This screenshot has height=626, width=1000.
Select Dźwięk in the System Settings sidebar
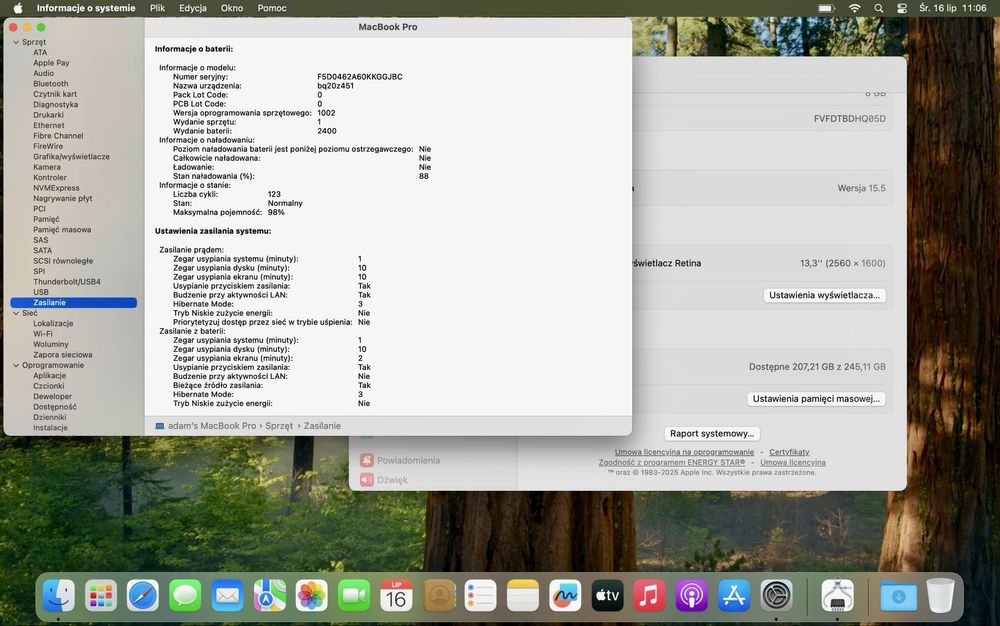click(x=392, y=480)
